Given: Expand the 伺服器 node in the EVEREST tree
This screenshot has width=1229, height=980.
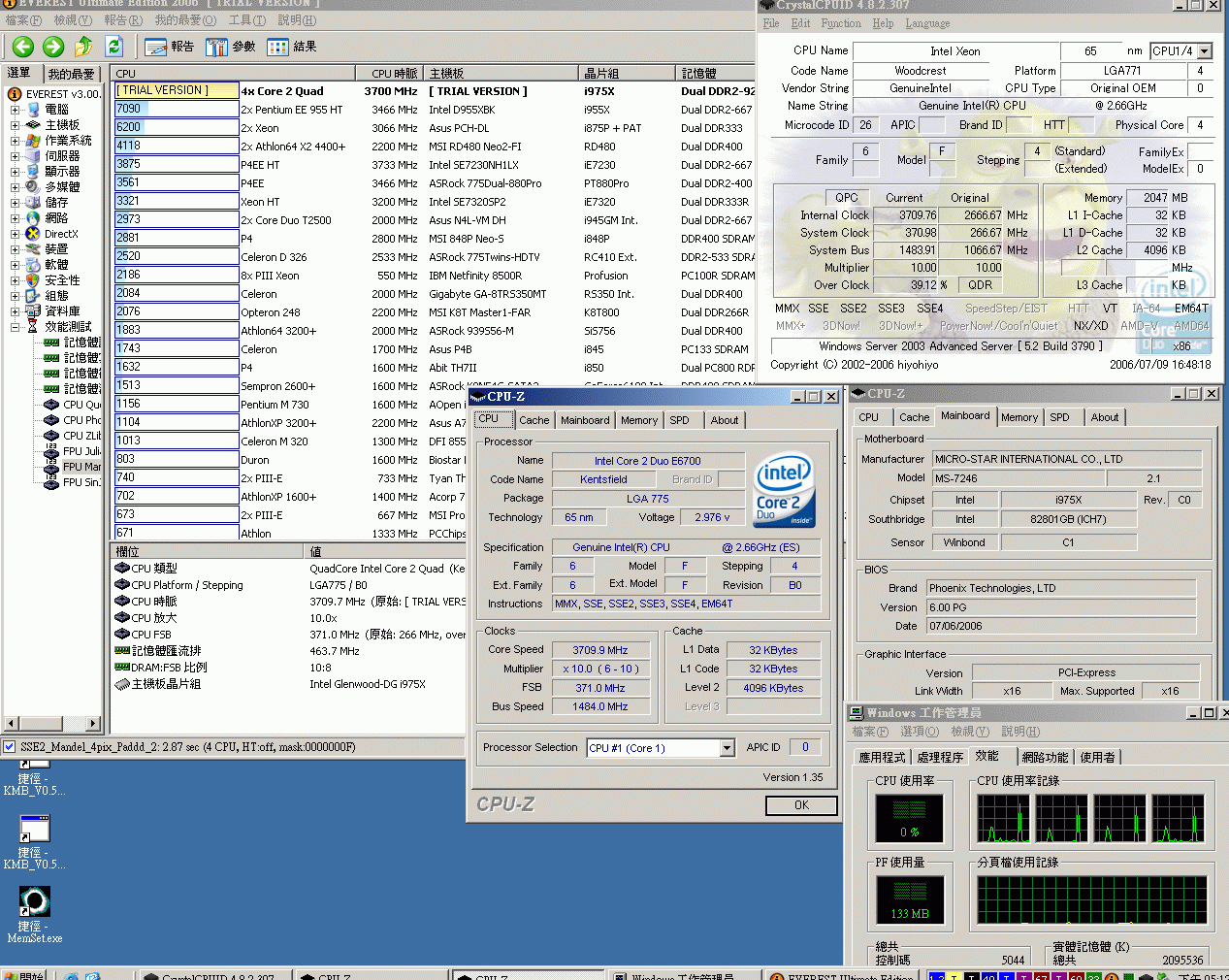Looking at the screenshot, I should (16, 156).
